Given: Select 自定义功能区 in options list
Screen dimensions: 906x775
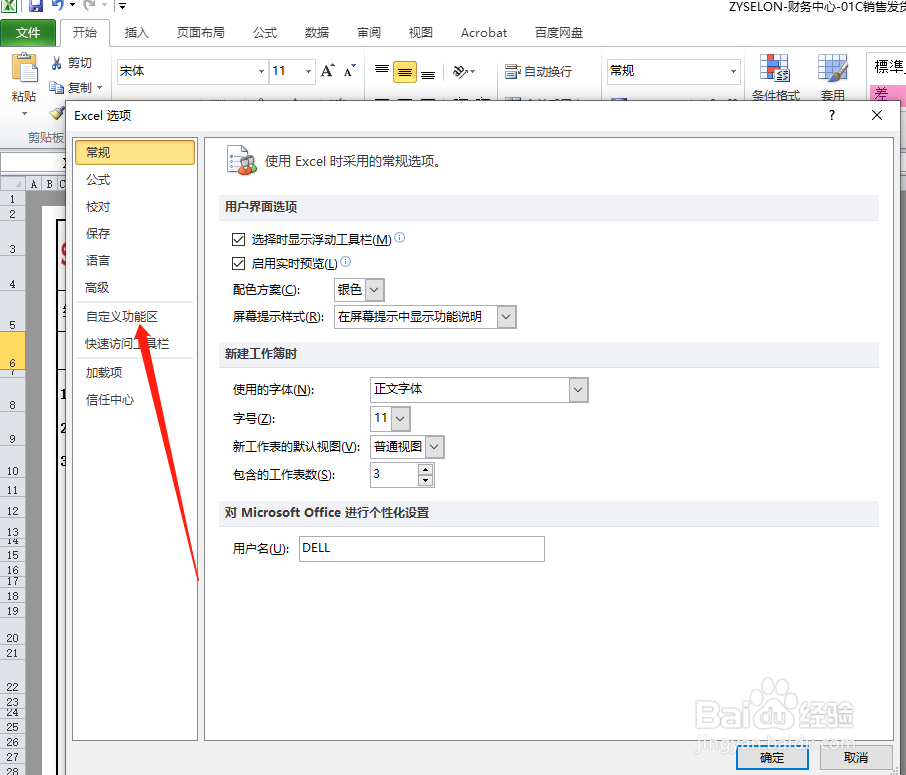Looking at the screenshot, I should pos(135,317).
